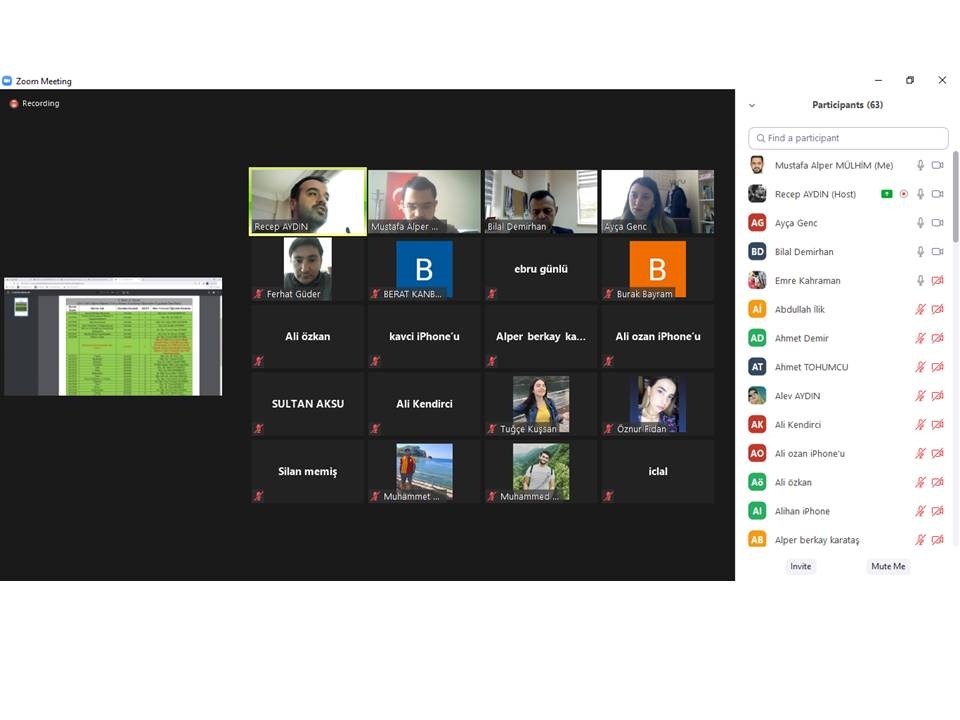
Task: Click the microphone icon for Ayça Genc
Action: 920,223
